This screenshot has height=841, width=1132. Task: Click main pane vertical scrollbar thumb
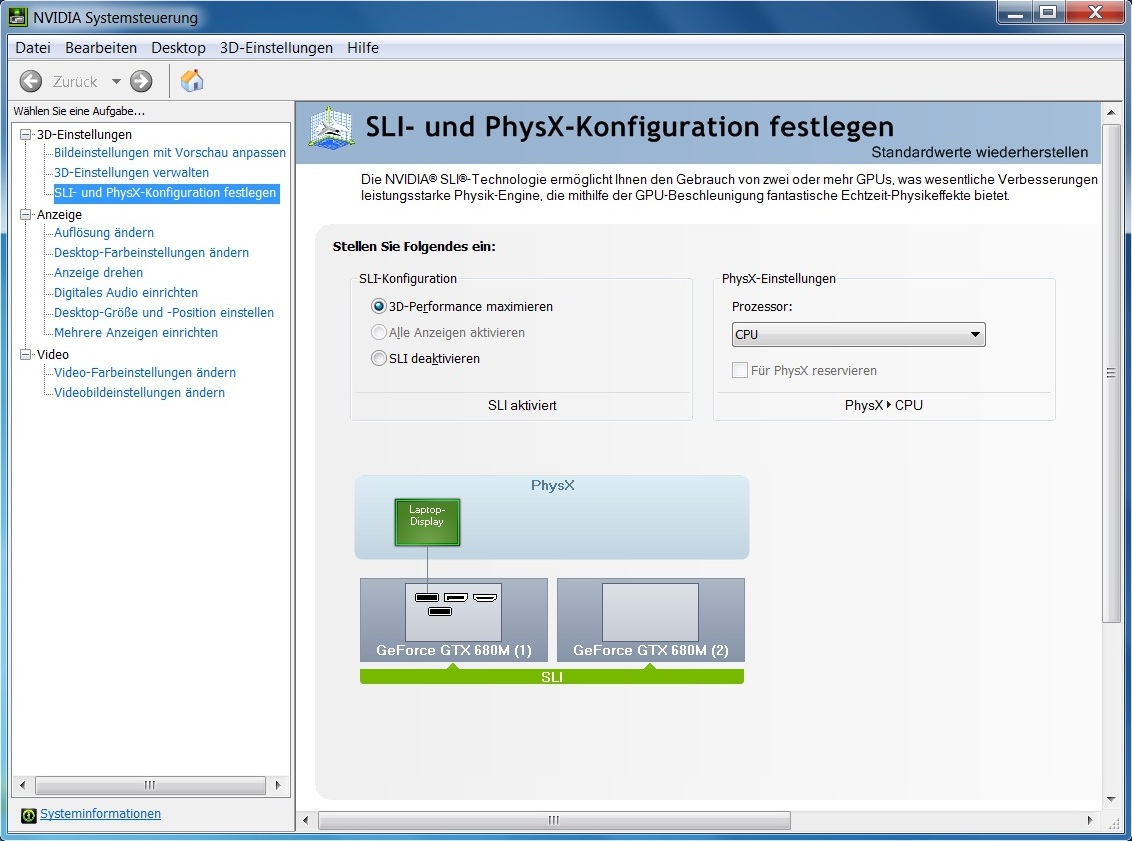[x=1112, y=372]
